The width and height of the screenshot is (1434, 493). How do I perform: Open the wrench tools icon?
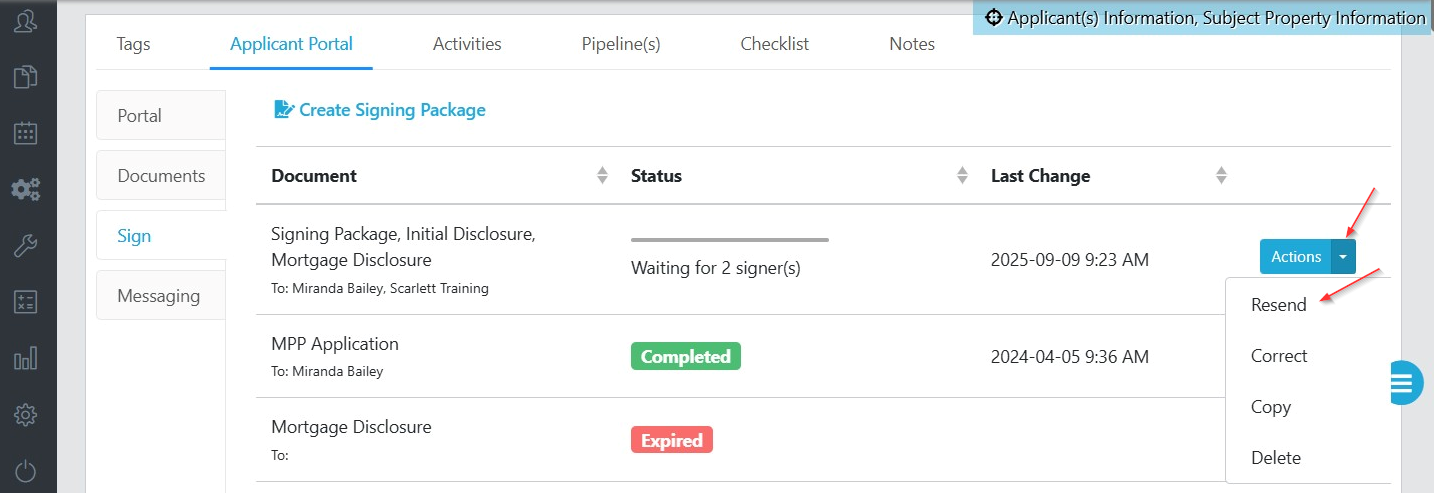26,246
